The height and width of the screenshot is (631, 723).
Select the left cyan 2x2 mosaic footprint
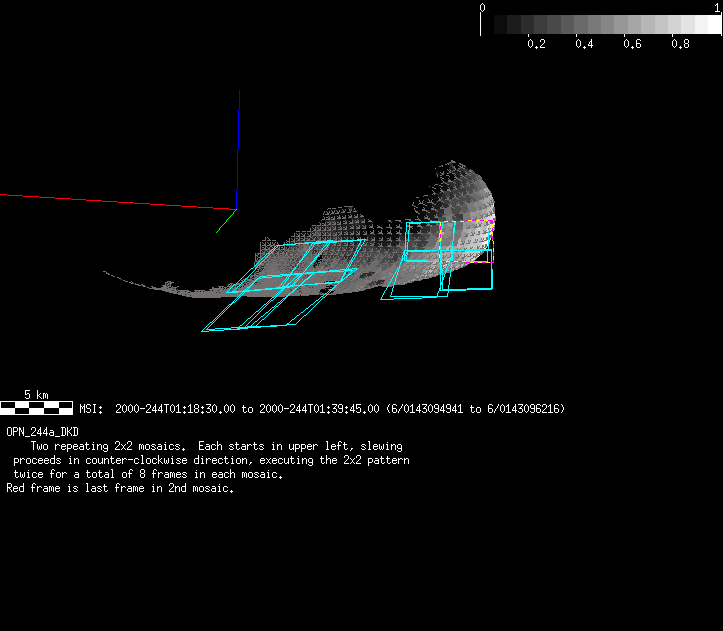click(285, 285)
